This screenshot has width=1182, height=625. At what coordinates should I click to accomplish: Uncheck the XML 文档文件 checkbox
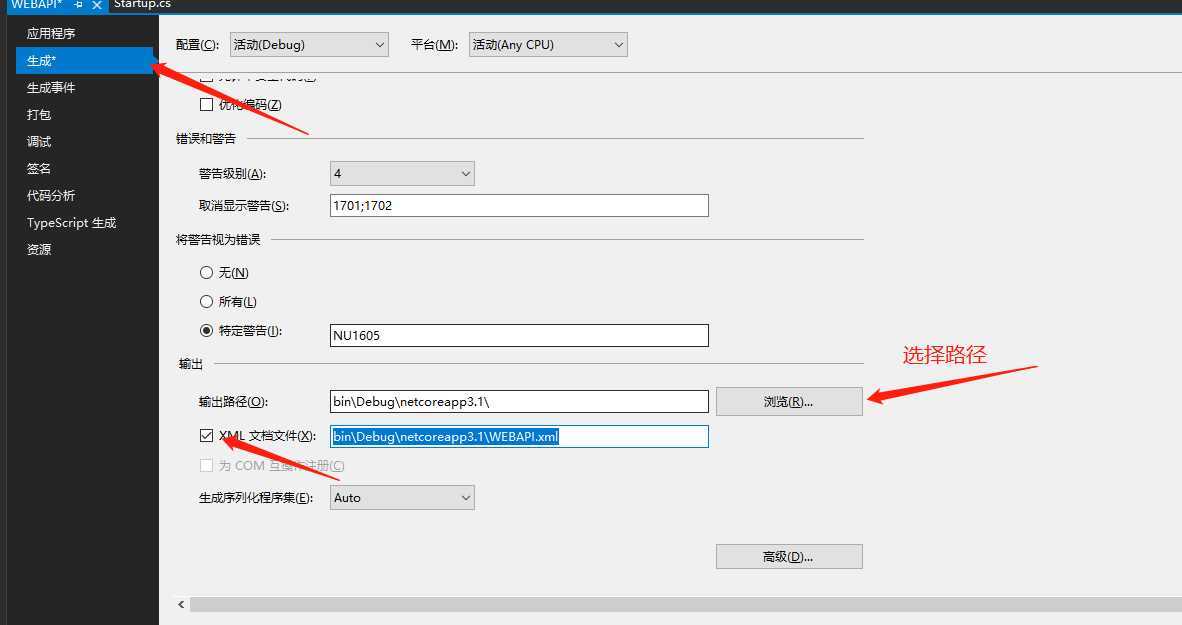tap(207, 435)
